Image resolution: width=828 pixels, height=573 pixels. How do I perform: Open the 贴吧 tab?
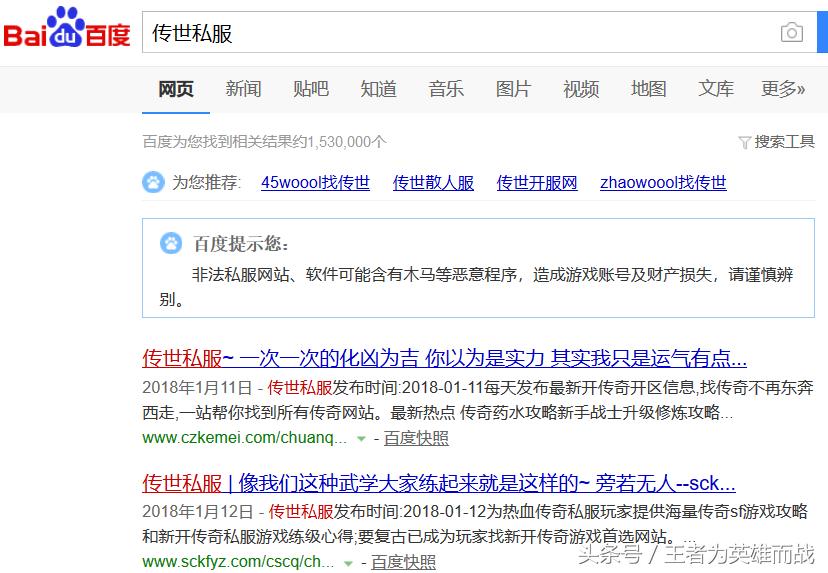[x=311, y=89]
